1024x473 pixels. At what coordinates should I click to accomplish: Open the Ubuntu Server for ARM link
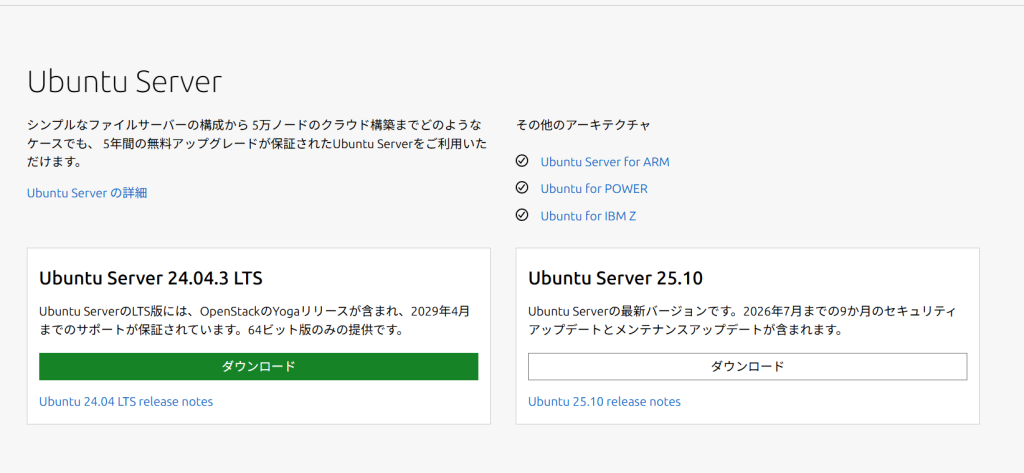point(605,161)
